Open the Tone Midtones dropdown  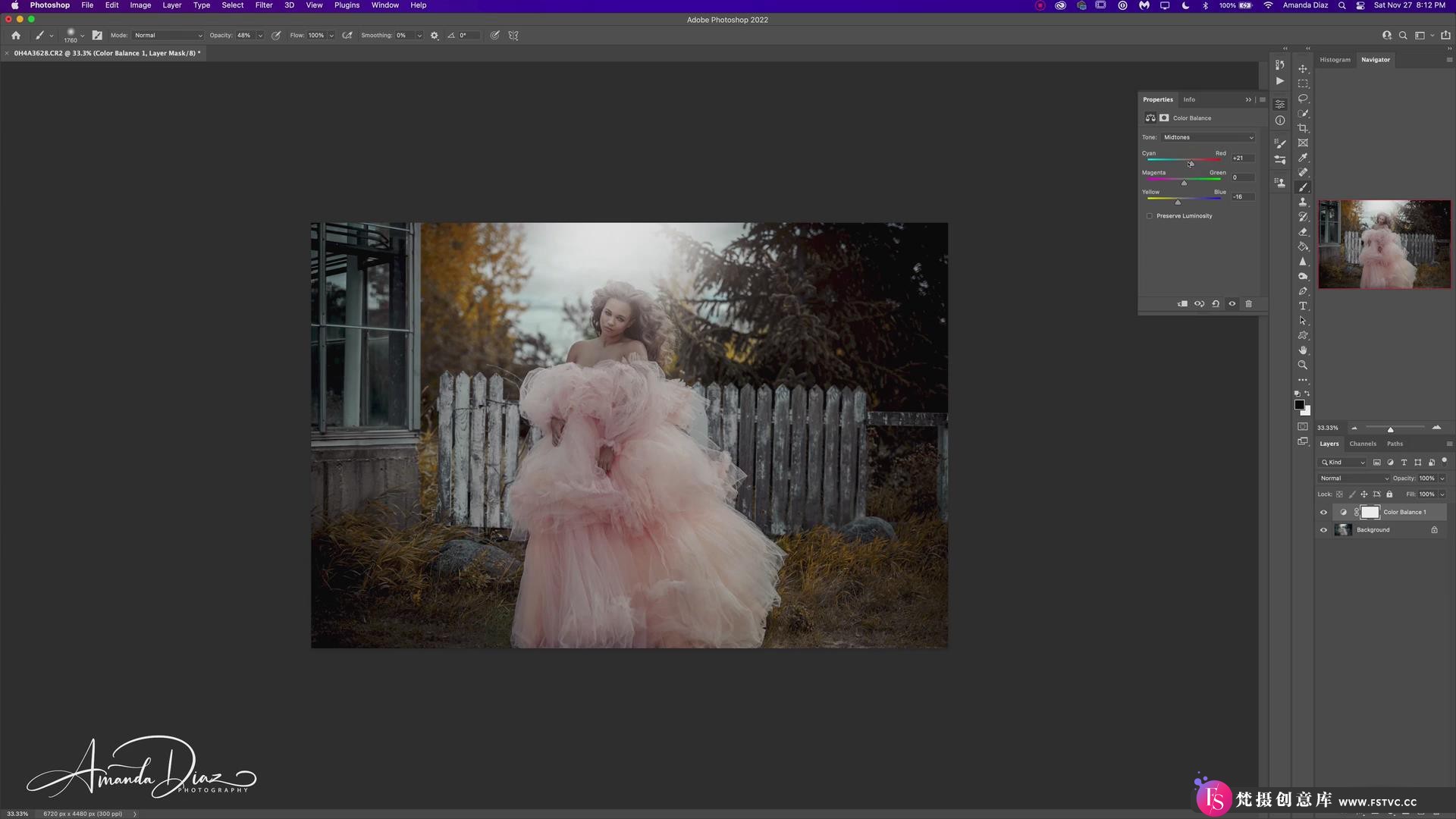pos(1208,137)
